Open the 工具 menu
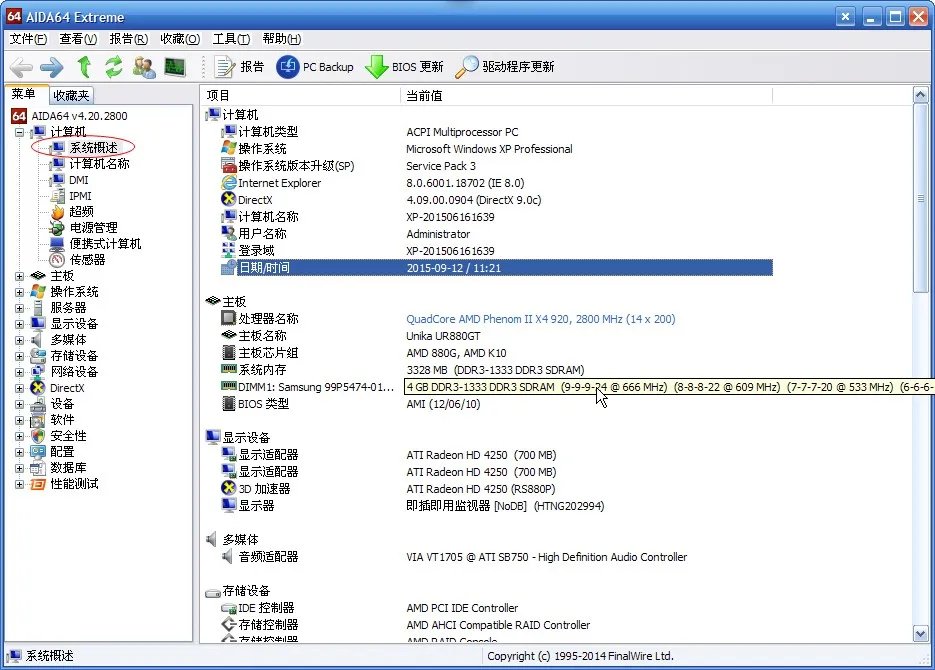Image resolution: width=935 pixels, height=670 pixels. point(231,39)
